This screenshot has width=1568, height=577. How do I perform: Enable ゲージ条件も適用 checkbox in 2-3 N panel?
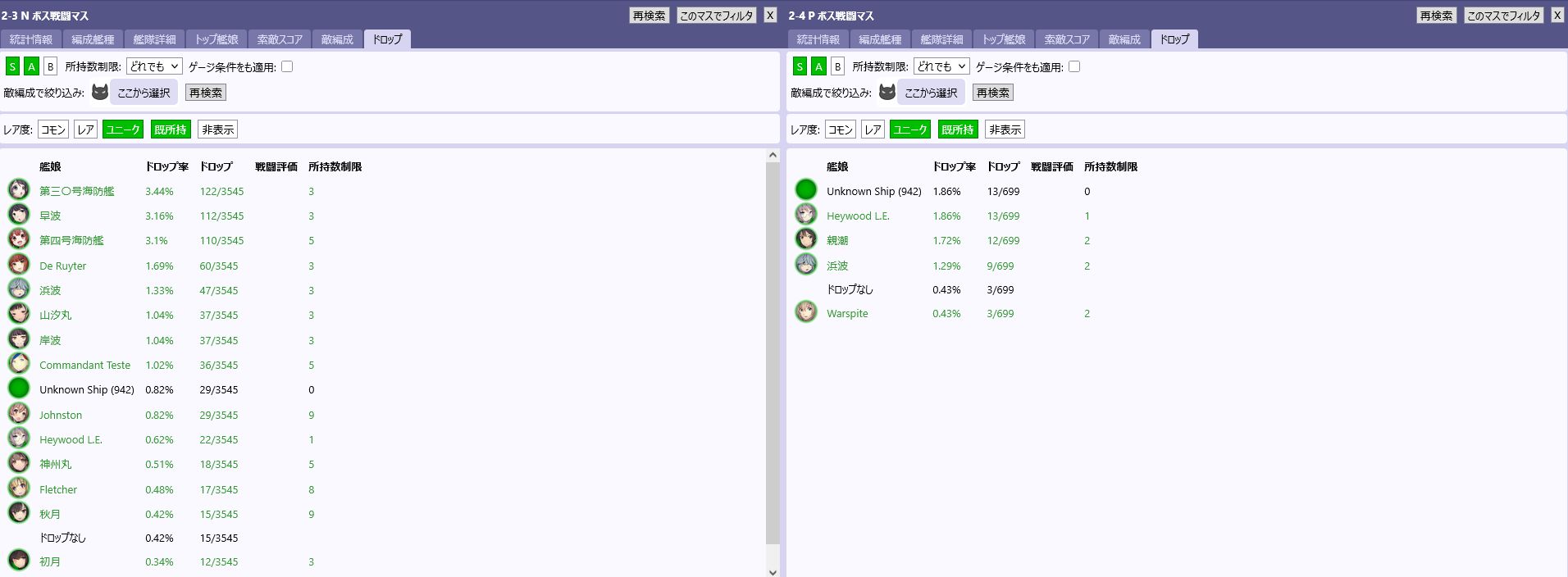coord(287,66)
